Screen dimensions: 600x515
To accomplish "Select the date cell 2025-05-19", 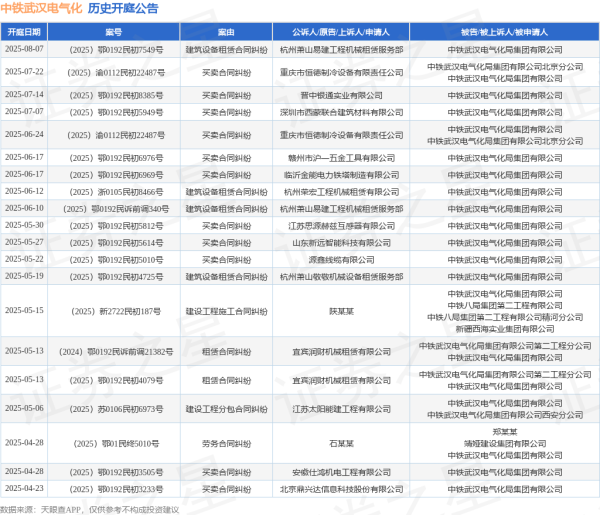I will point(24,276).
